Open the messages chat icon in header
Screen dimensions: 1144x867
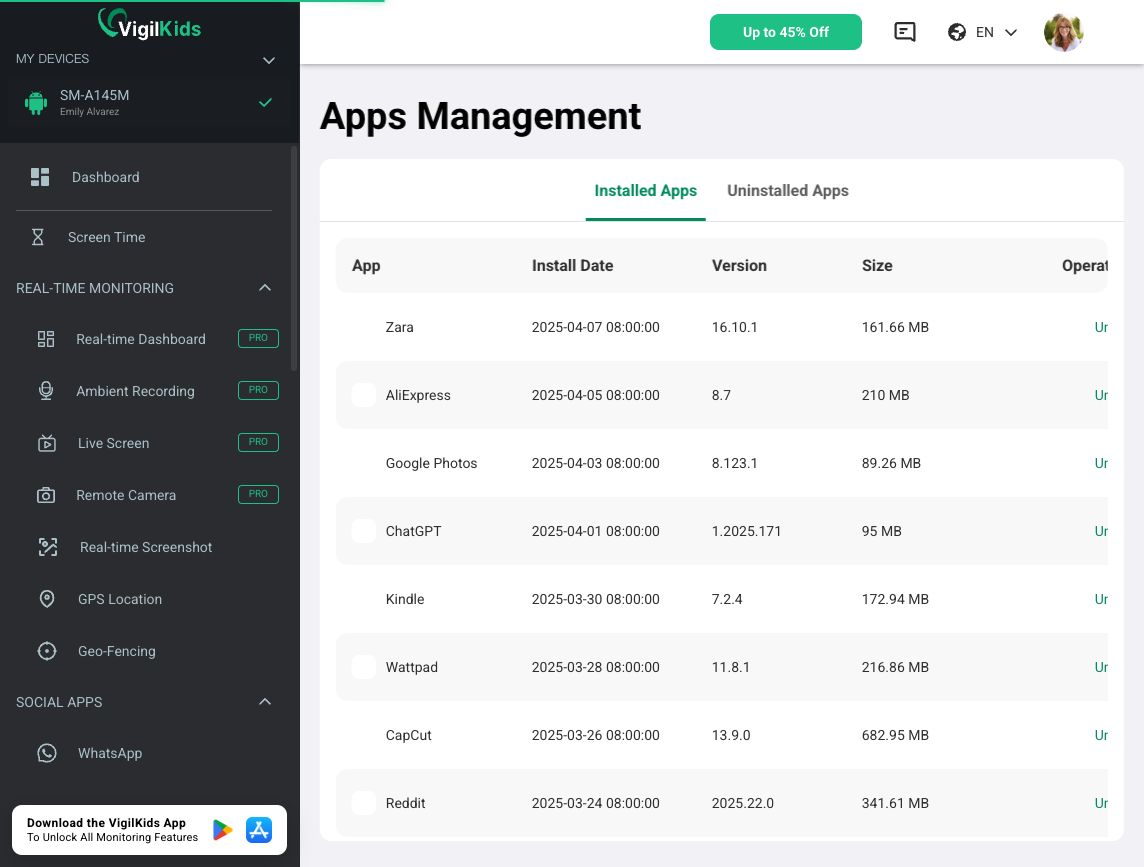coord(905,32)
